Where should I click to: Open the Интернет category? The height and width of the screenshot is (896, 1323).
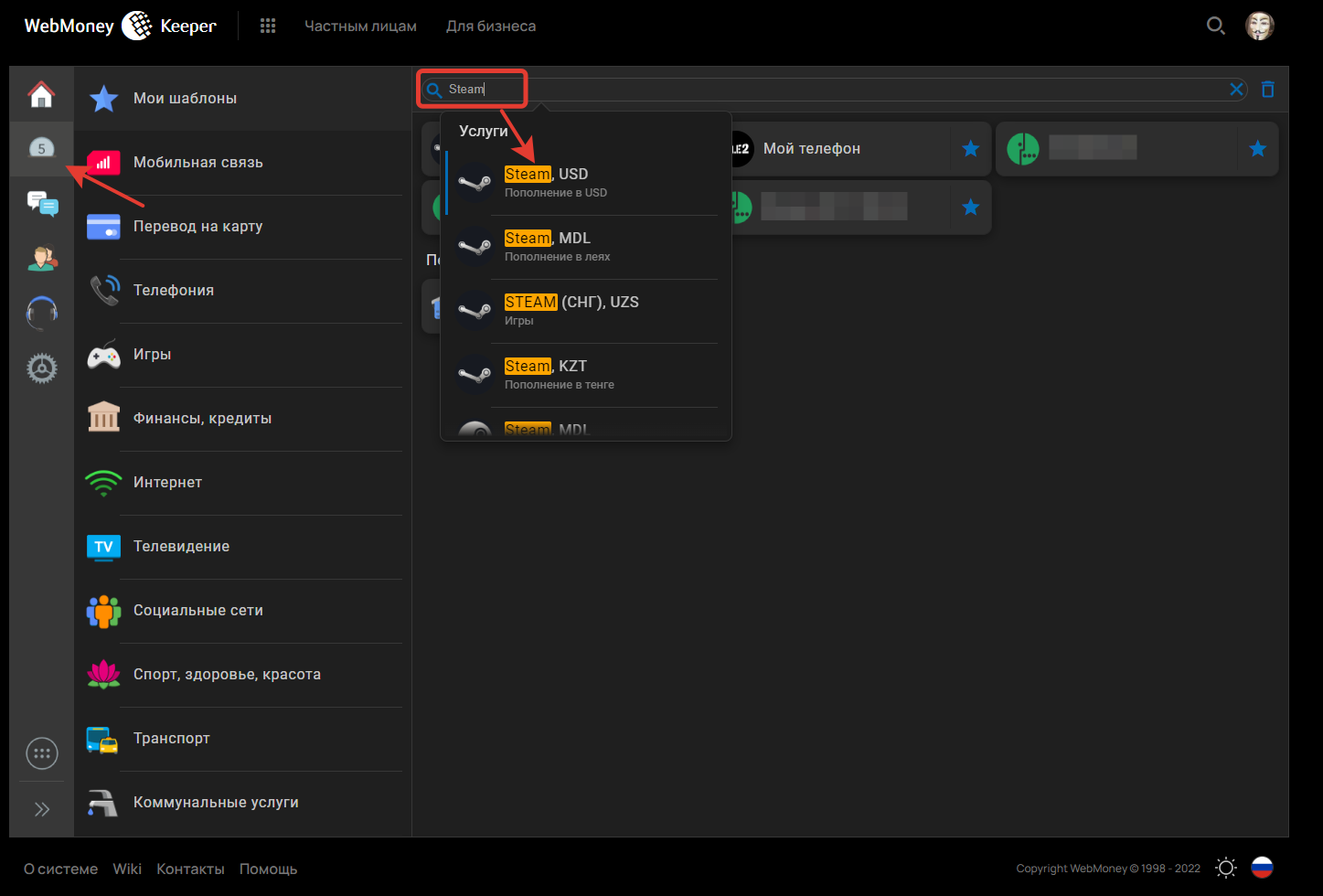point(242,483)
